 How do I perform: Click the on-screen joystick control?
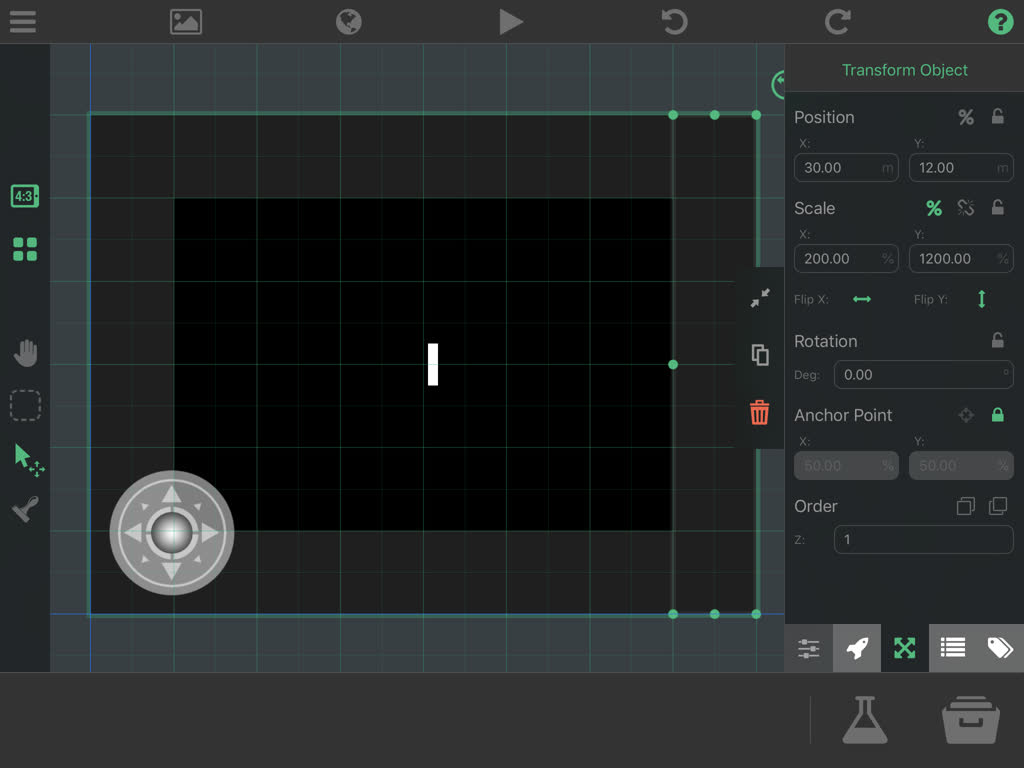tap(172, 532)
